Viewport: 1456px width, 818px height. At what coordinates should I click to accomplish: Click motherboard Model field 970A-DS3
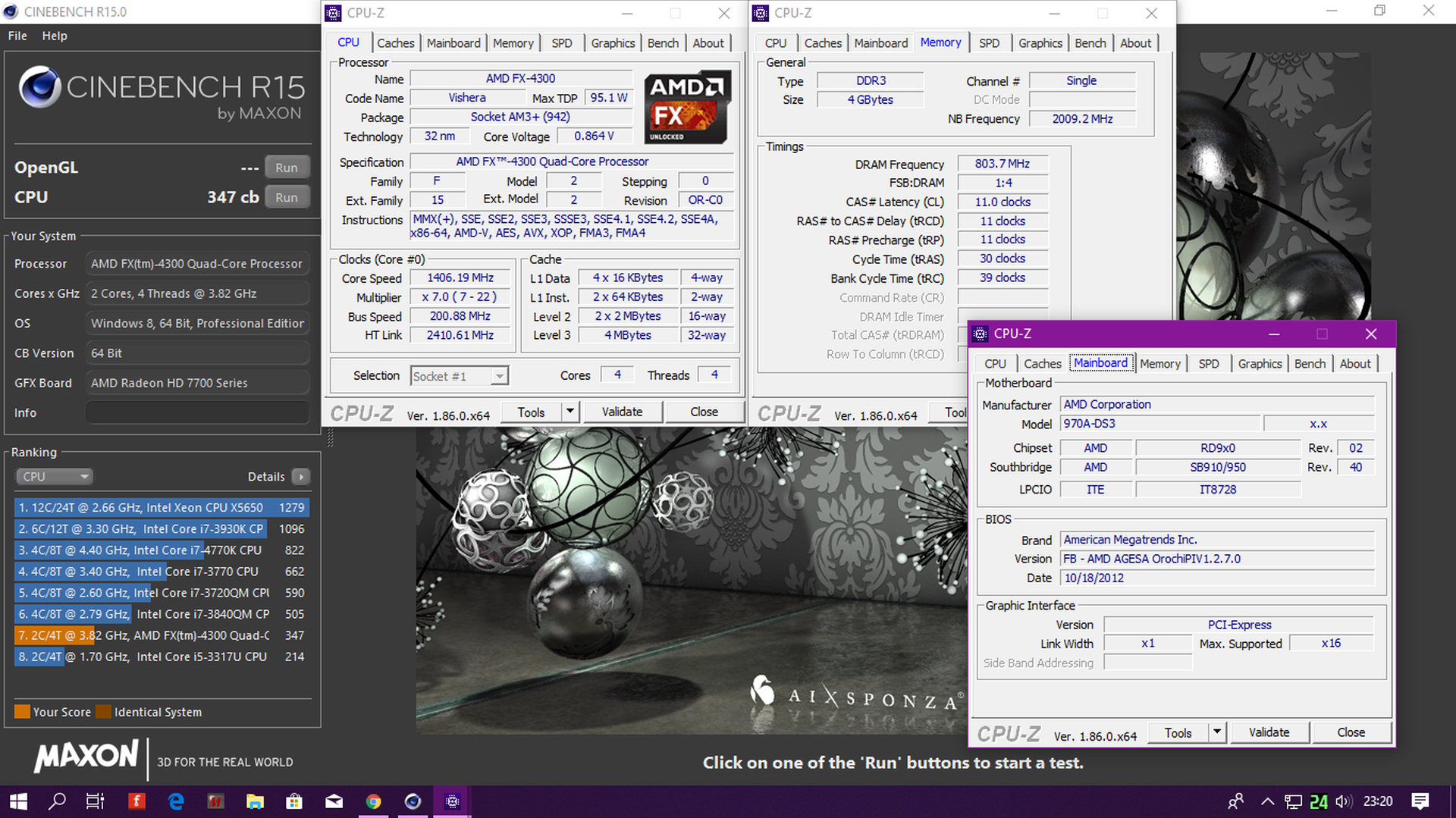[1160, 424]
